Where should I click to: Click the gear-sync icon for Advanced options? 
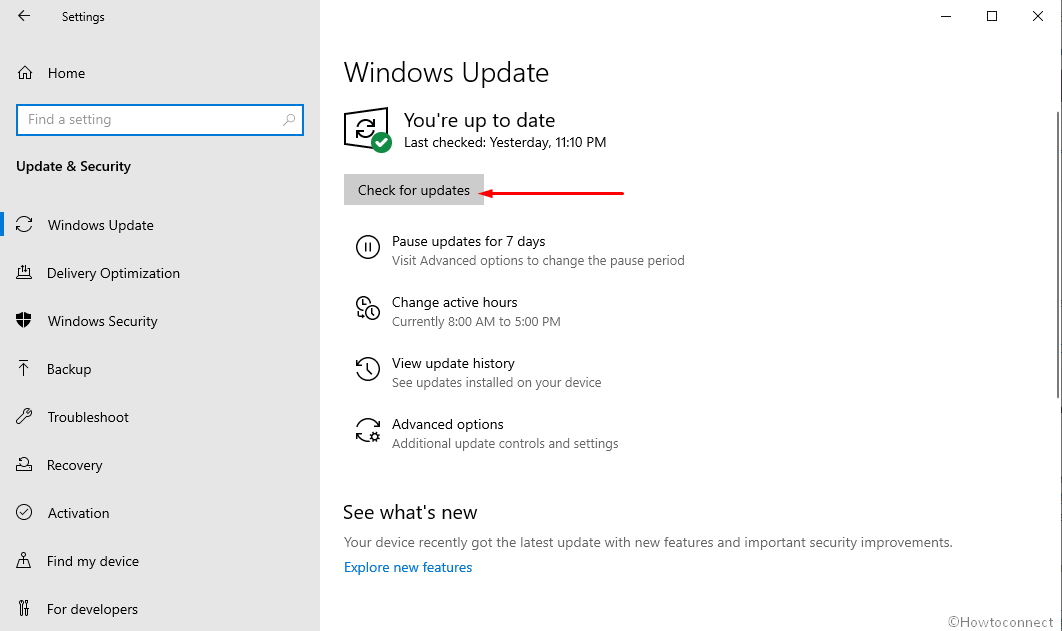coord(368,430)
